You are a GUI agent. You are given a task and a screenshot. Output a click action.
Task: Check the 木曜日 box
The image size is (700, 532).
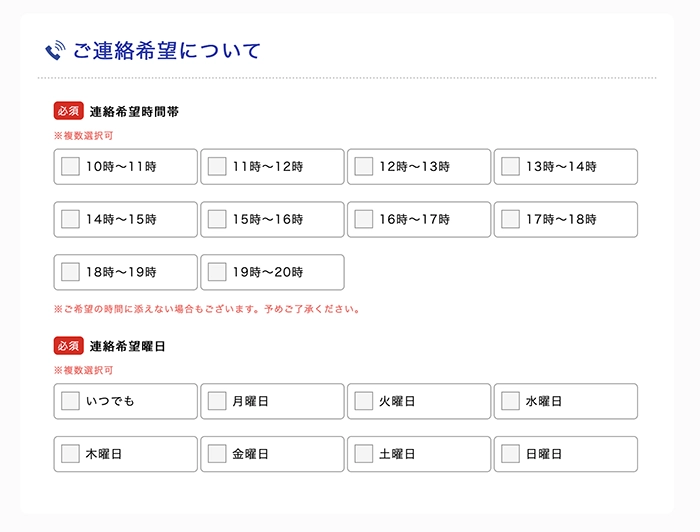pos(70,453)
